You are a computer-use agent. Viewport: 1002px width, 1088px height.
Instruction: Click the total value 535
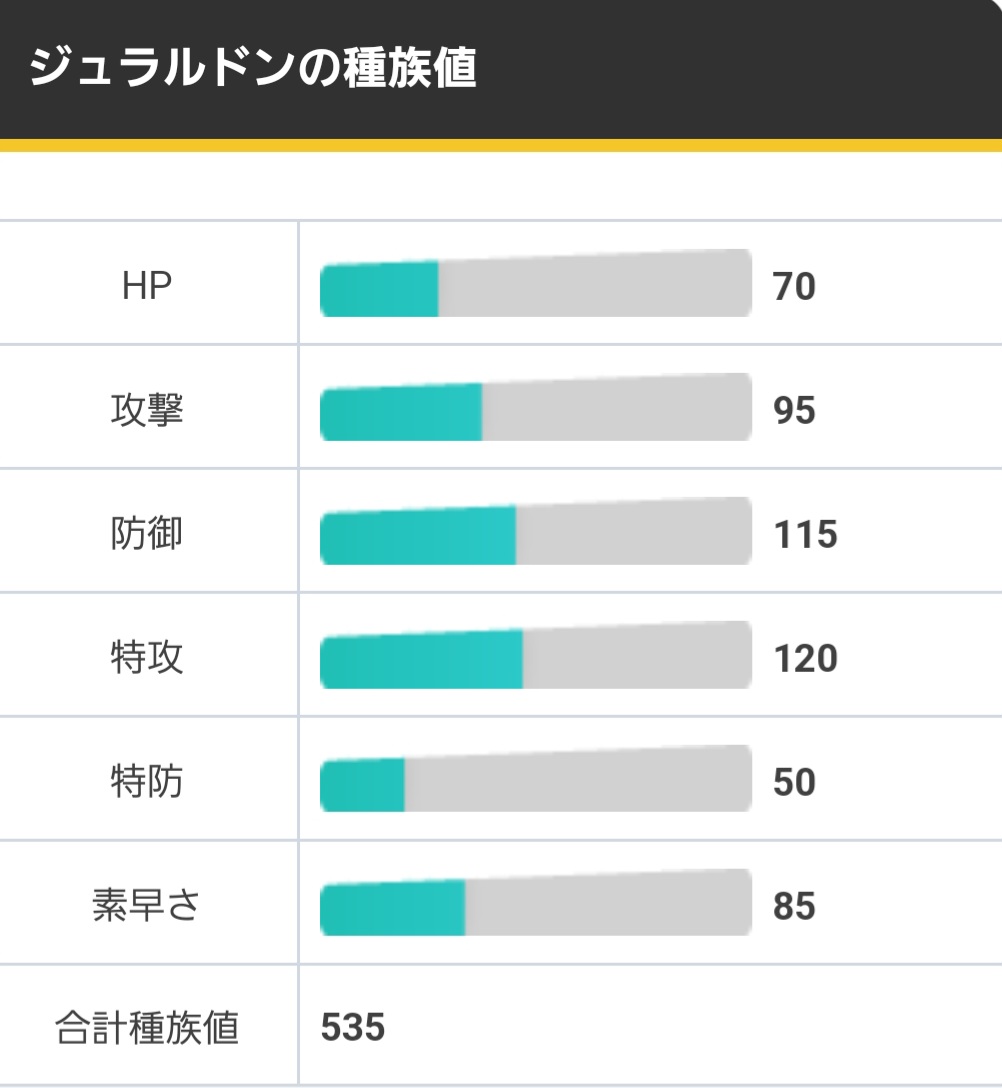point(353,1027)
